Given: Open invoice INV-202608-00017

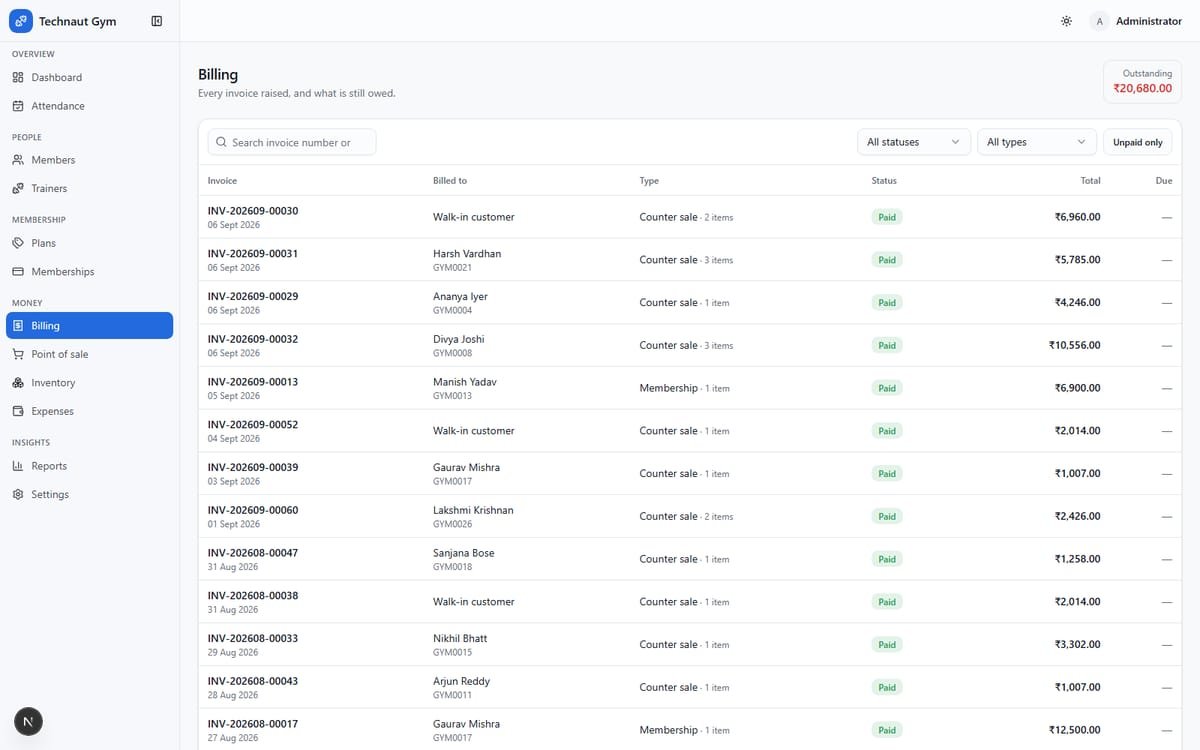Looking at the screenshot, I should pyautogui.click(x=253, y=724).
